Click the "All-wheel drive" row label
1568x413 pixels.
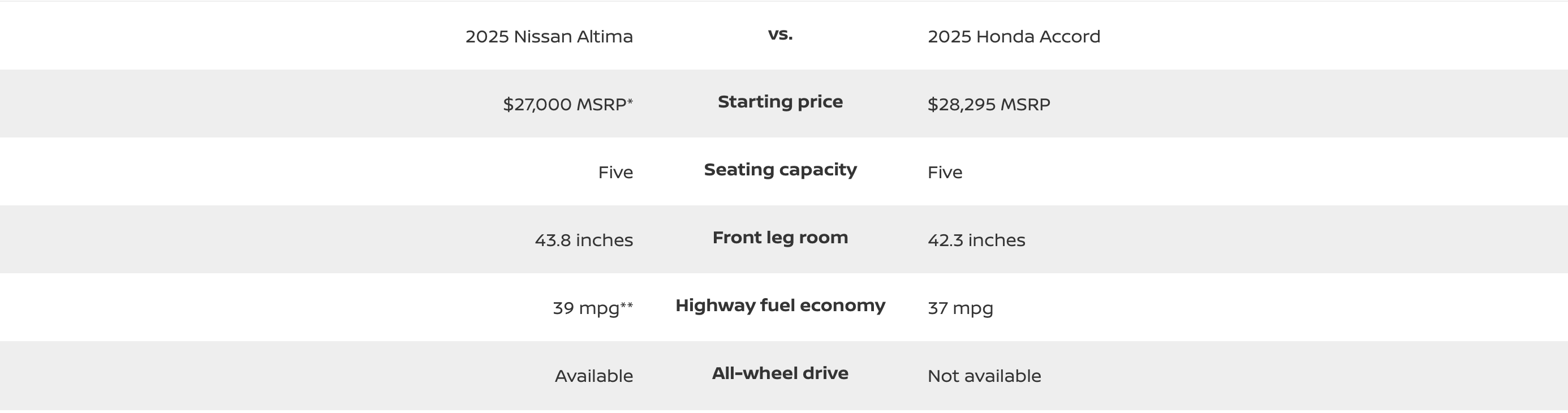pyautogui.click(x=779, y=373)
